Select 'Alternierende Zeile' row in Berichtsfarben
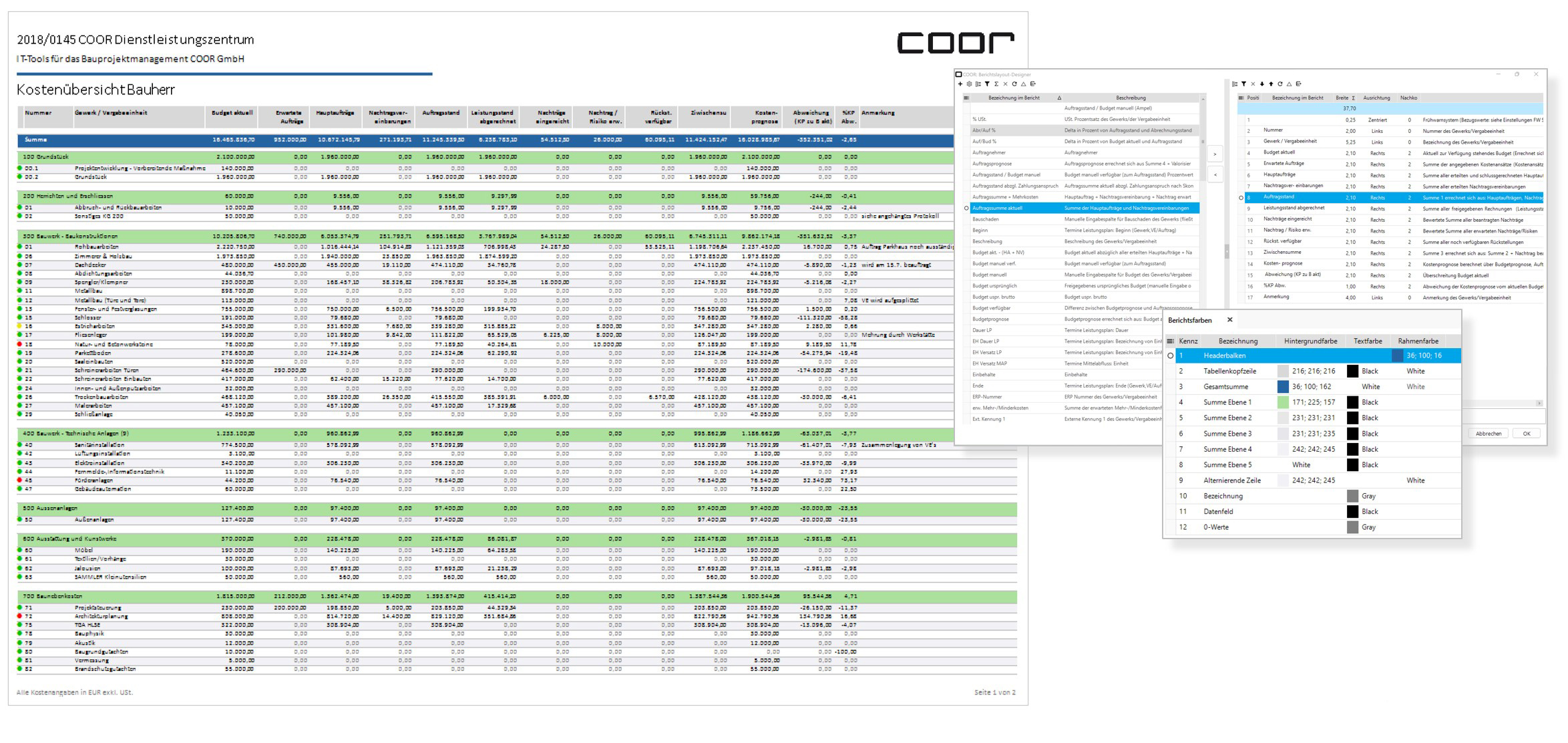1568x743 pixels. point(1318,480)
